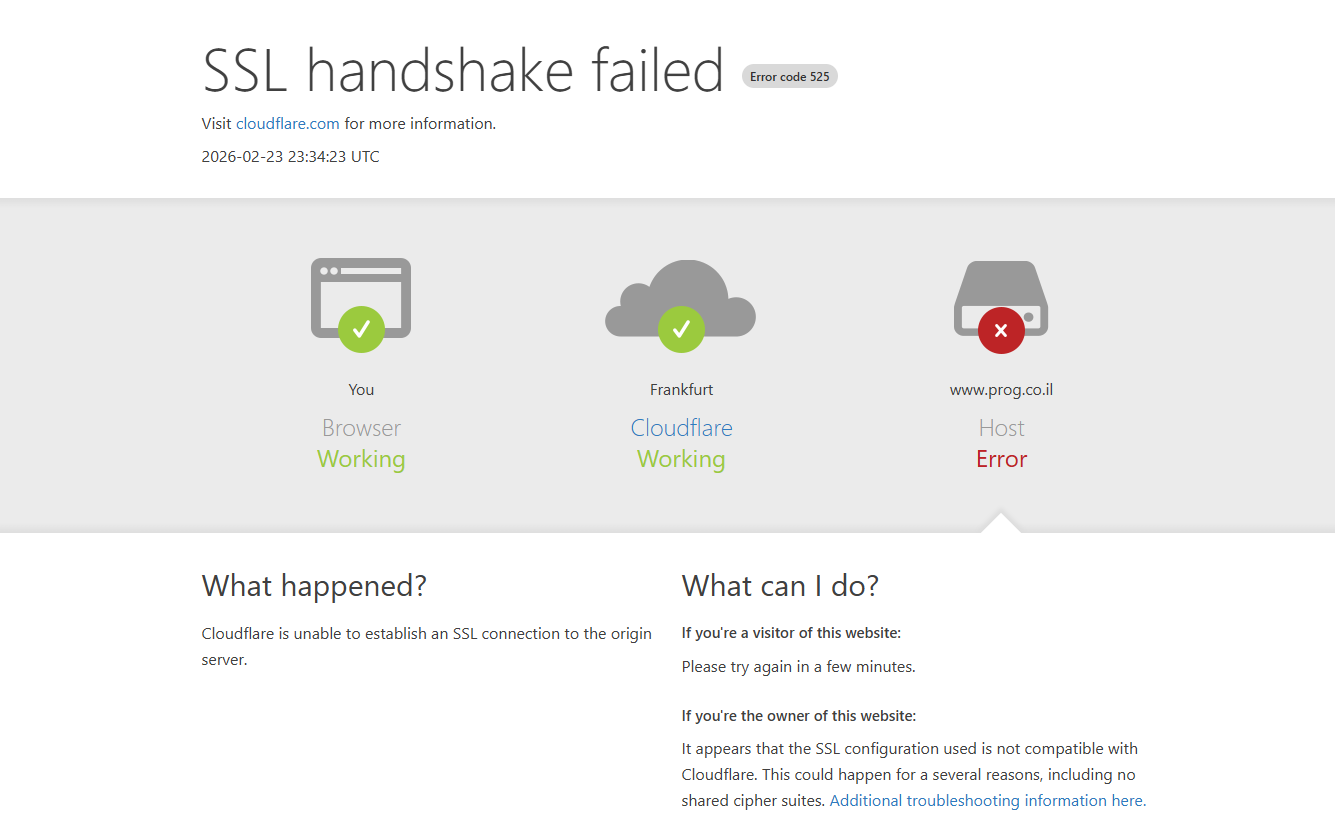
Task: Click the error timestamp text
Action: [x=291, y=156]
